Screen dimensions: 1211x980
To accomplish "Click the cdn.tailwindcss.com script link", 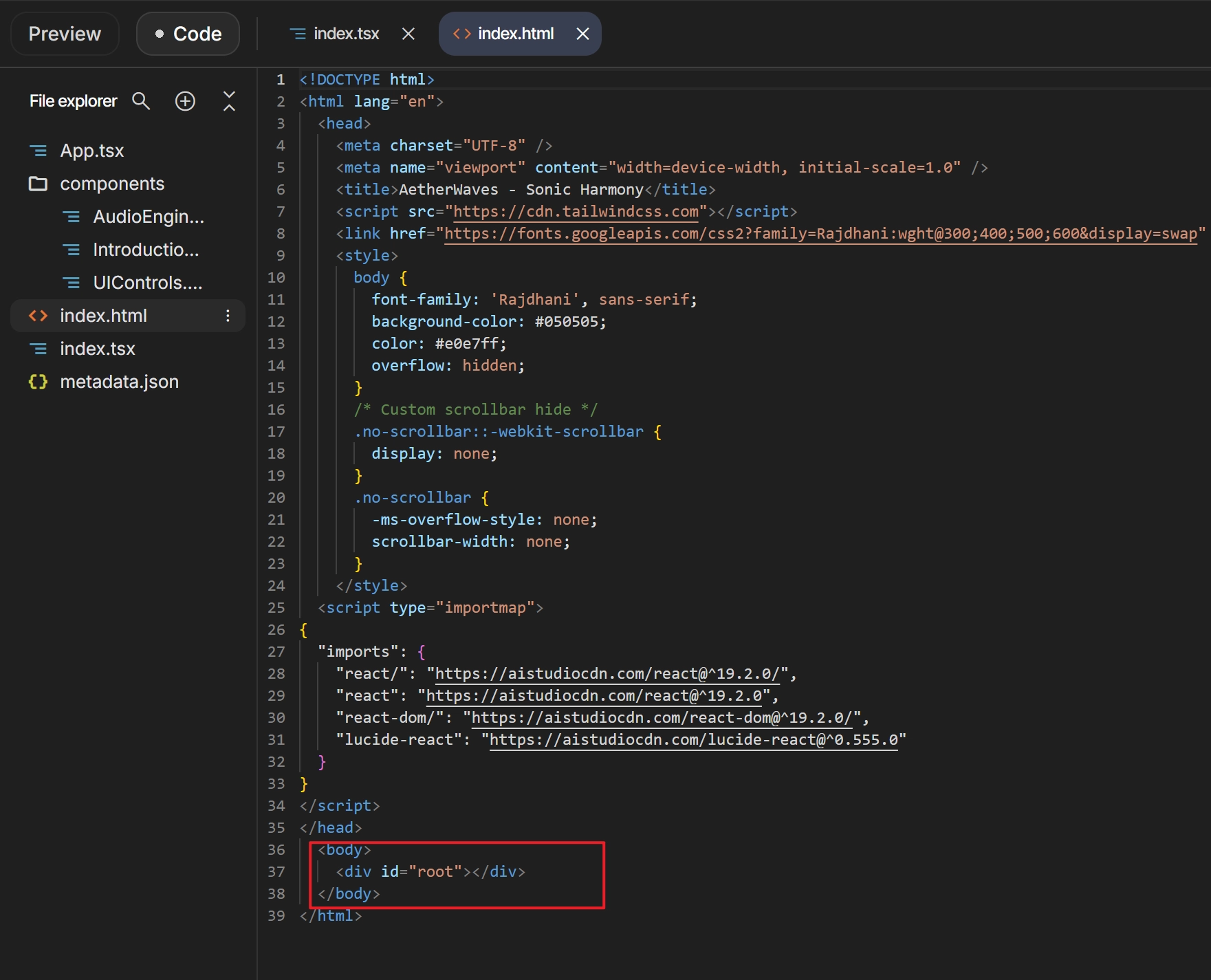I will [x=576, y=212].
